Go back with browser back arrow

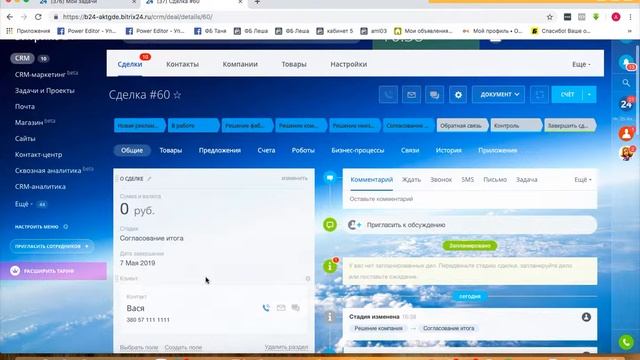tap(10, 17)
